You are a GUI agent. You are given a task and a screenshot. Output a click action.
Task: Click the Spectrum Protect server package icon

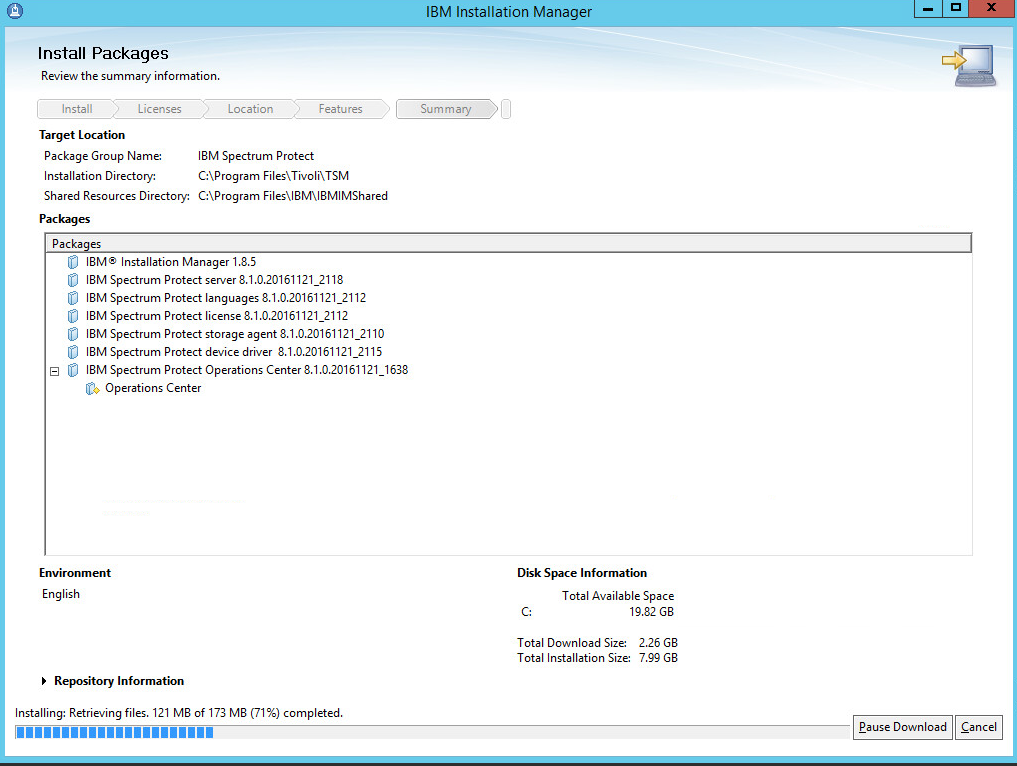click(73, 280)
